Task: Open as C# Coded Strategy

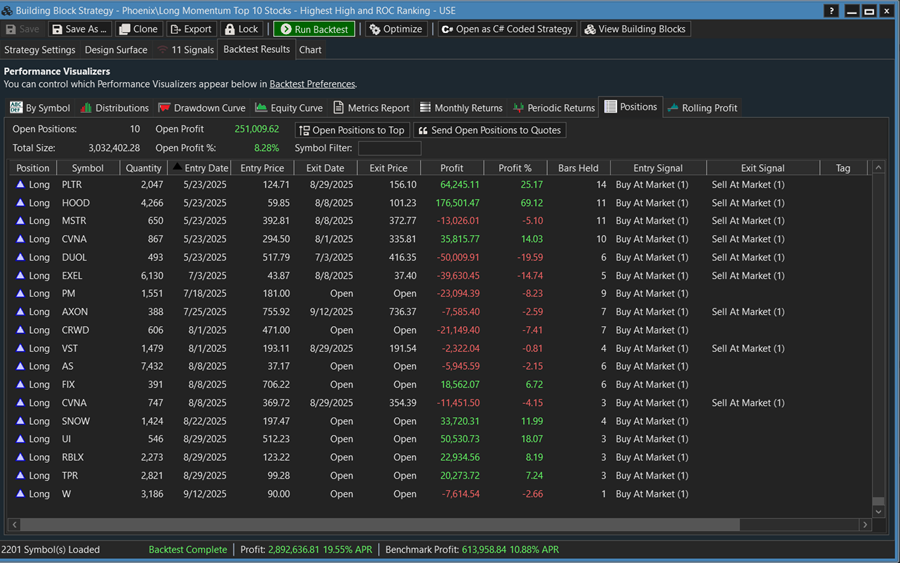Action: [507, 29]
